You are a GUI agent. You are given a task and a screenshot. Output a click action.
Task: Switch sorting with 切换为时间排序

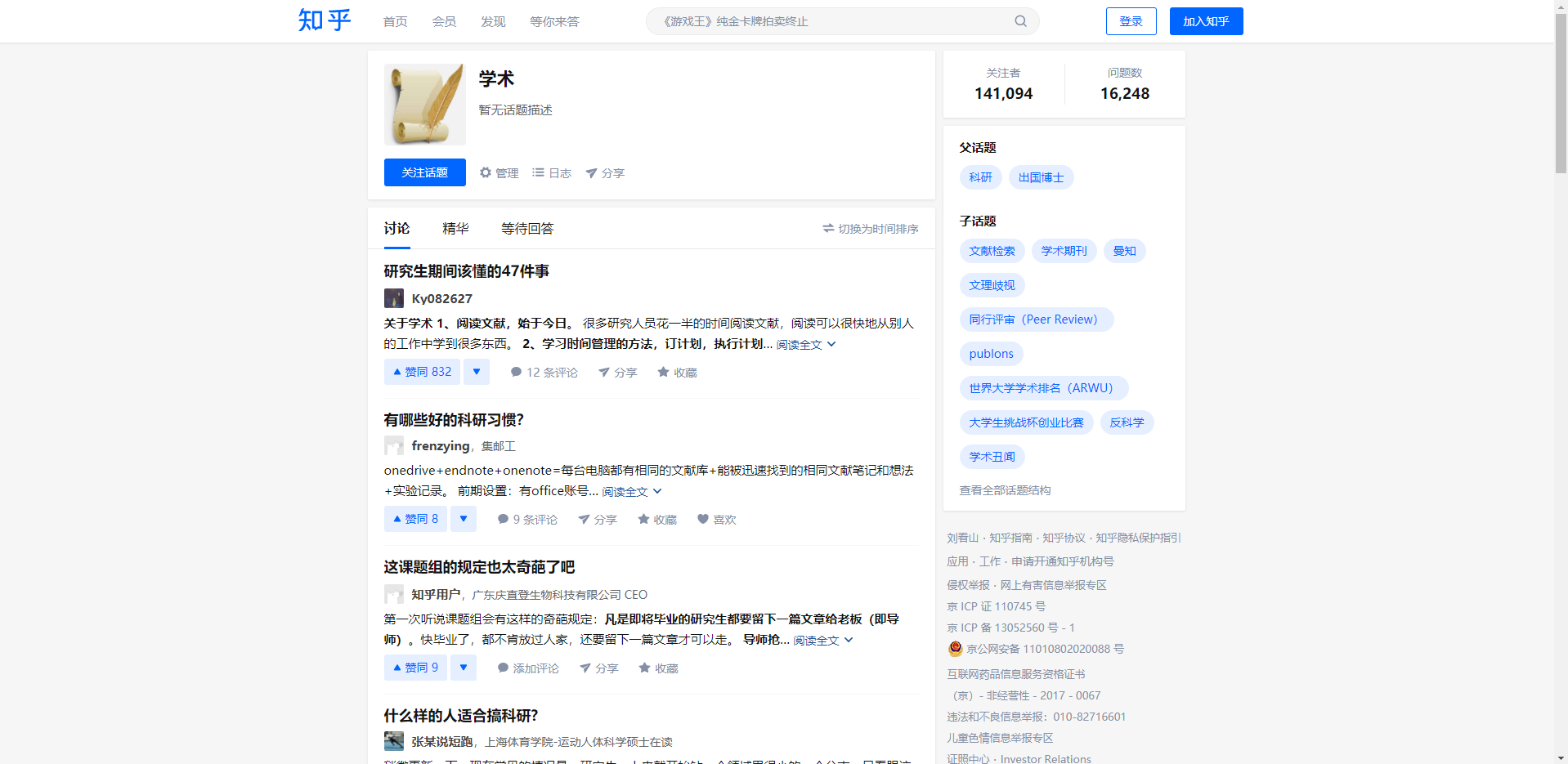coord(870,229)
